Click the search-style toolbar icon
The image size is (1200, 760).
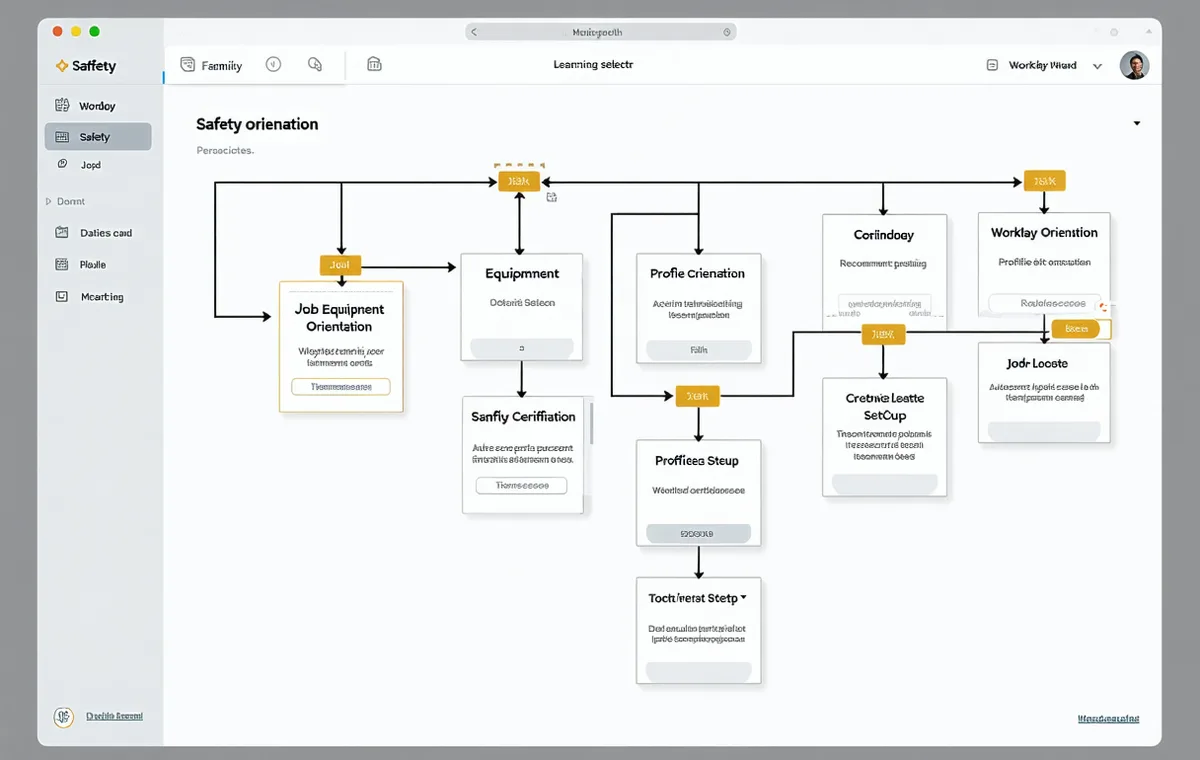pos(315,64)
